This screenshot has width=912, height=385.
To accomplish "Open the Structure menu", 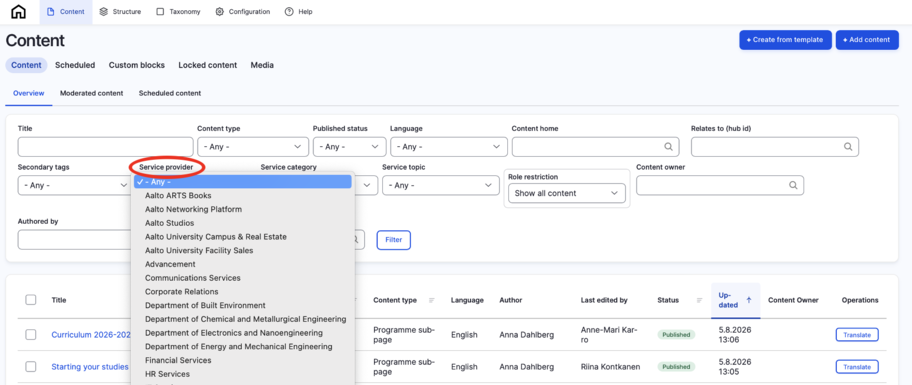I will 120,12.
